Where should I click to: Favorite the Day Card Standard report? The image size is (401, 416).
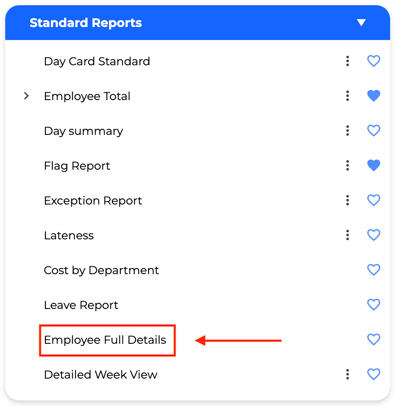point(373,61)
